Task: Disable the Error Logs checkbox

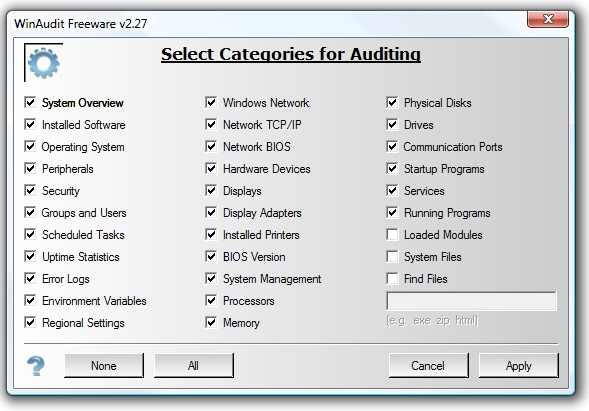Action: (30, 278)
